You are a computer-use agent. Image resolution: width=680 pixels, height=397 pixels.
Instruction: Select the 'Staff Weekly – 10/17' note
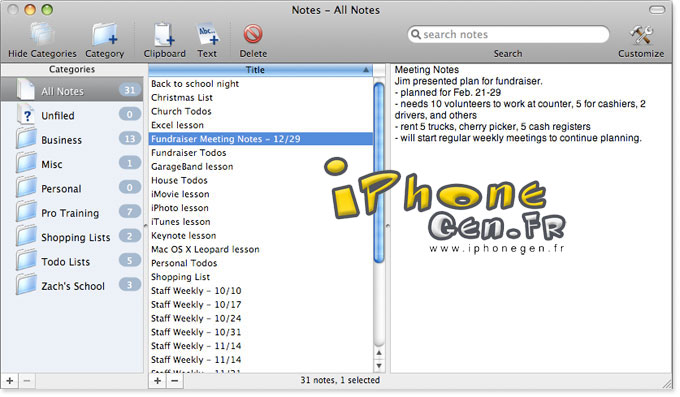(260, 305)
